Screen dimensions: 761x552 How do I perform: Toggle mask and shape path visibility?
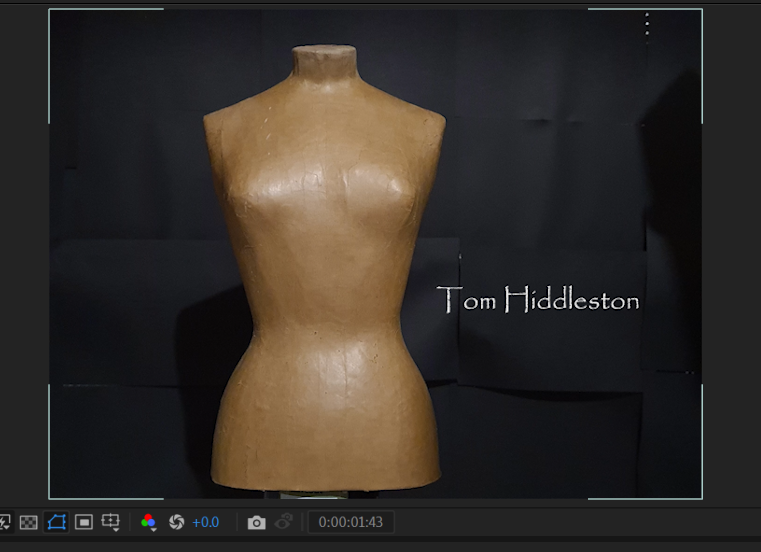tap(57, 522)
